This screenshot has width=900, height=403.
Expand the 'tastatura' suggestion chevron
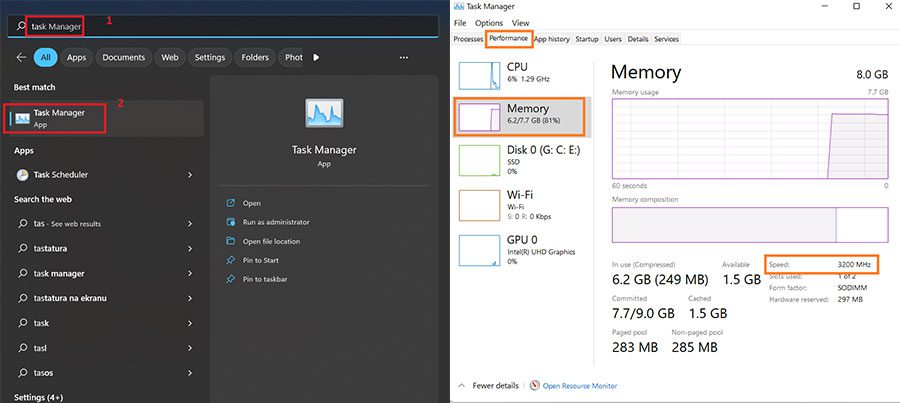click(190, 249)
